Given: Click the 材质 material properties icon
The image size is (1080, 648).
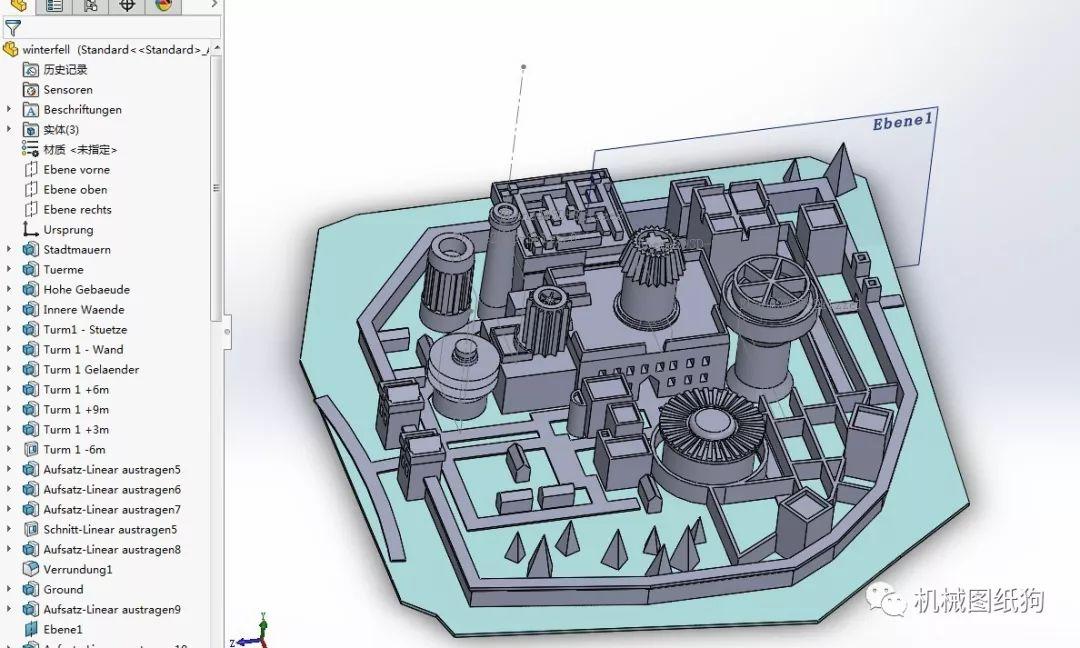Looking at the screenshot, I should (28, 149).
